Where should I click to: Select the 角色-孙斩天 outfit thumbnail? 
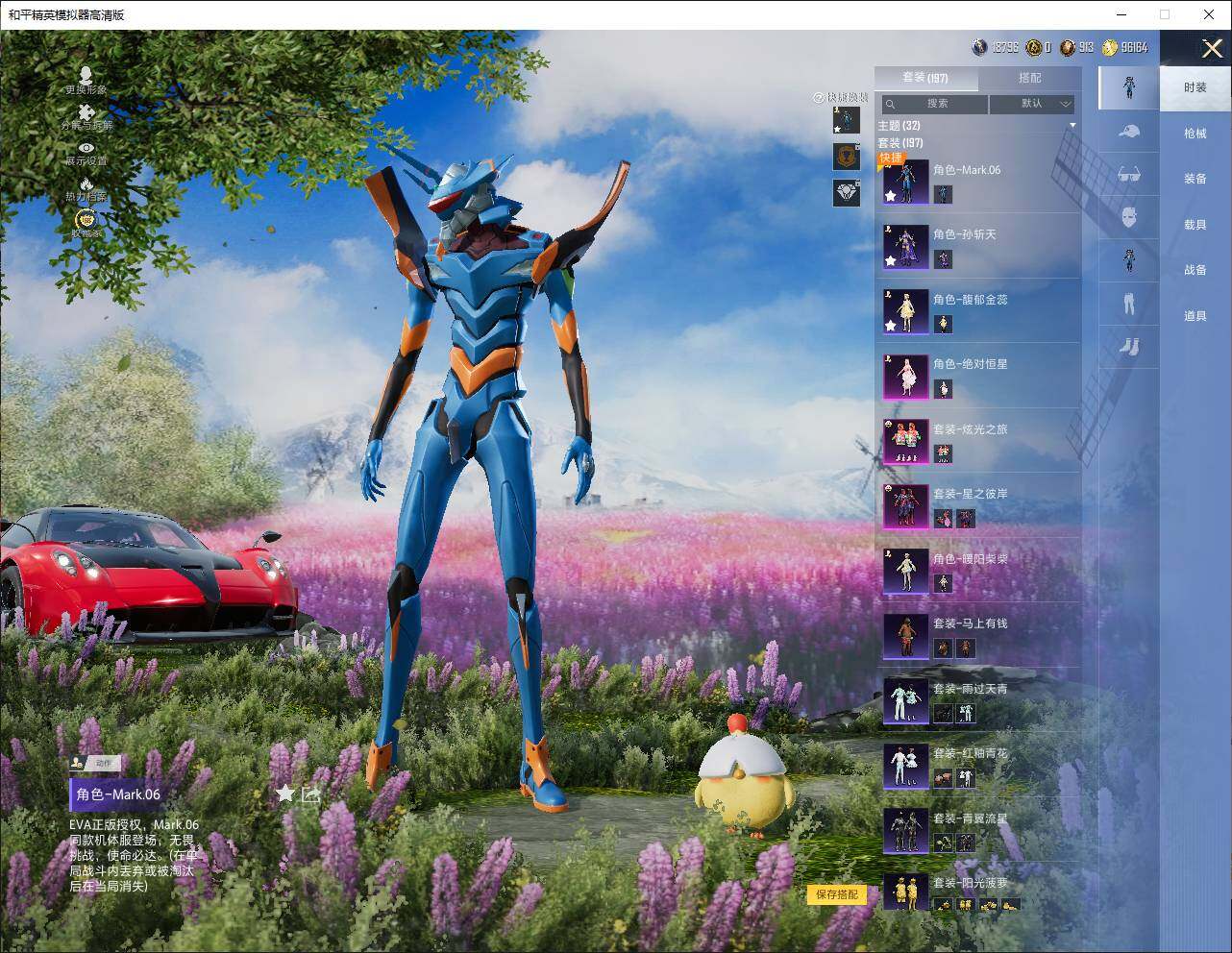pos(905,246)
